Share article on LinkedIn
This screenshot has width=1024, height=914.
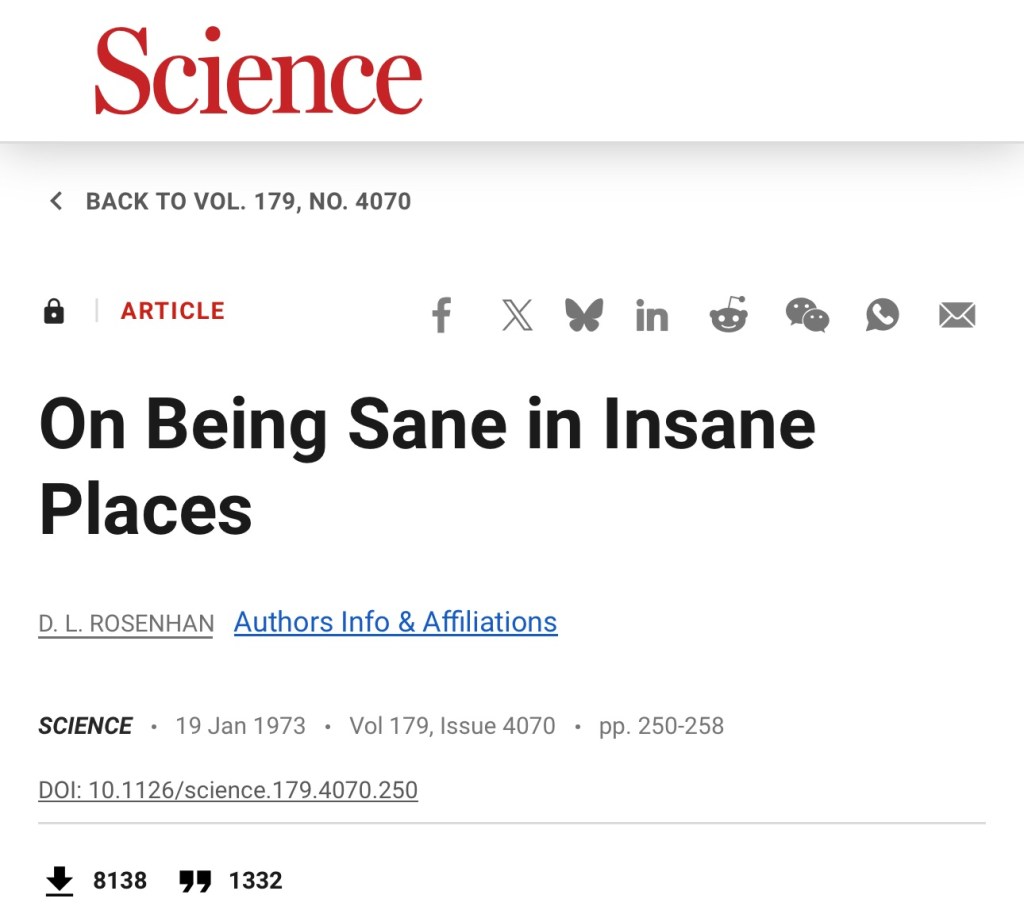pyautogui.click(x=652, y=316)
